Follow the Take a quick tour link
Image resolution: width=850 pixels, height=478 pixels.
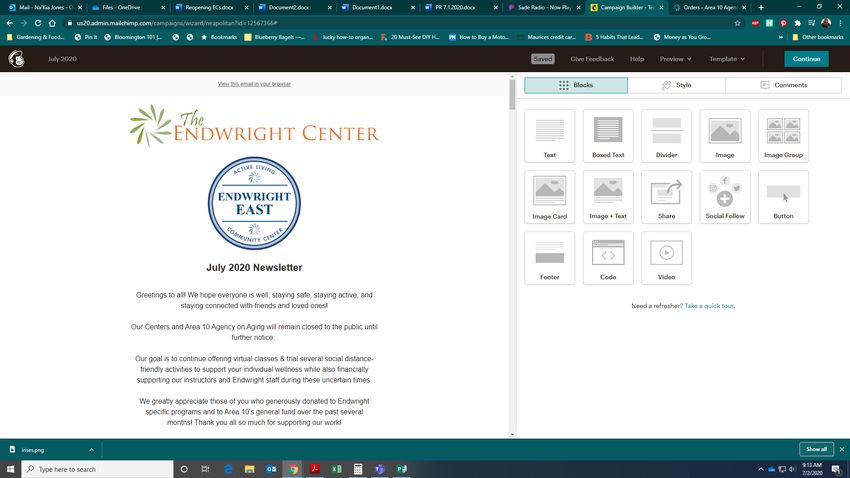(709, 306)
